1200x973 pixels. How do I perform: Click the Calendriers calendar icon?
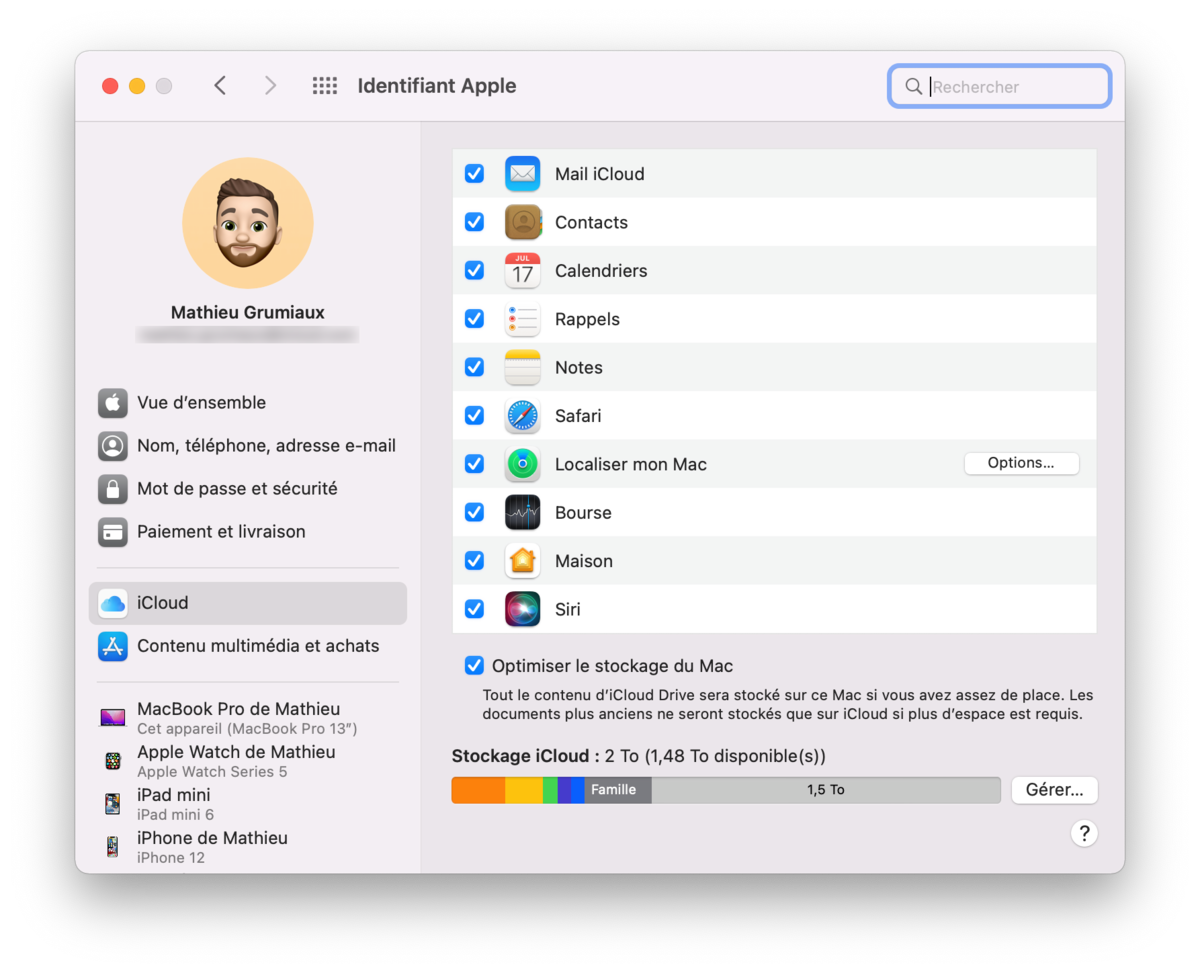click(522, 271)
